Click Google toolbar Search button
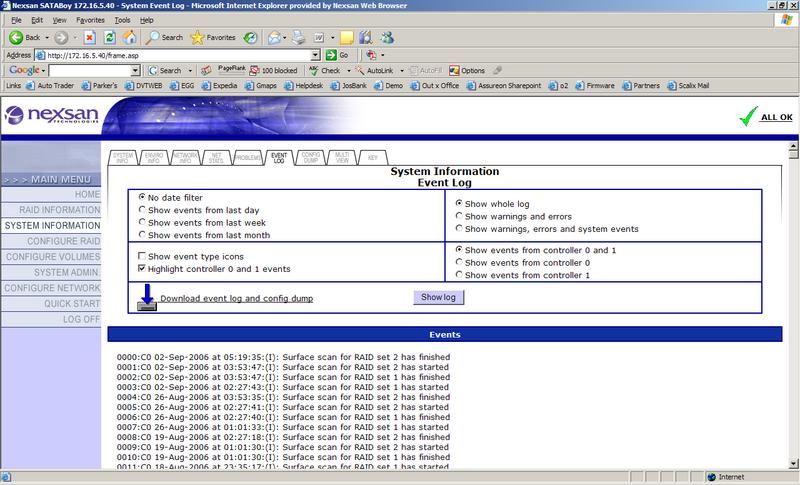Viewport: 800px width, 485px height. pyautogui.click(x=165, y=70)
